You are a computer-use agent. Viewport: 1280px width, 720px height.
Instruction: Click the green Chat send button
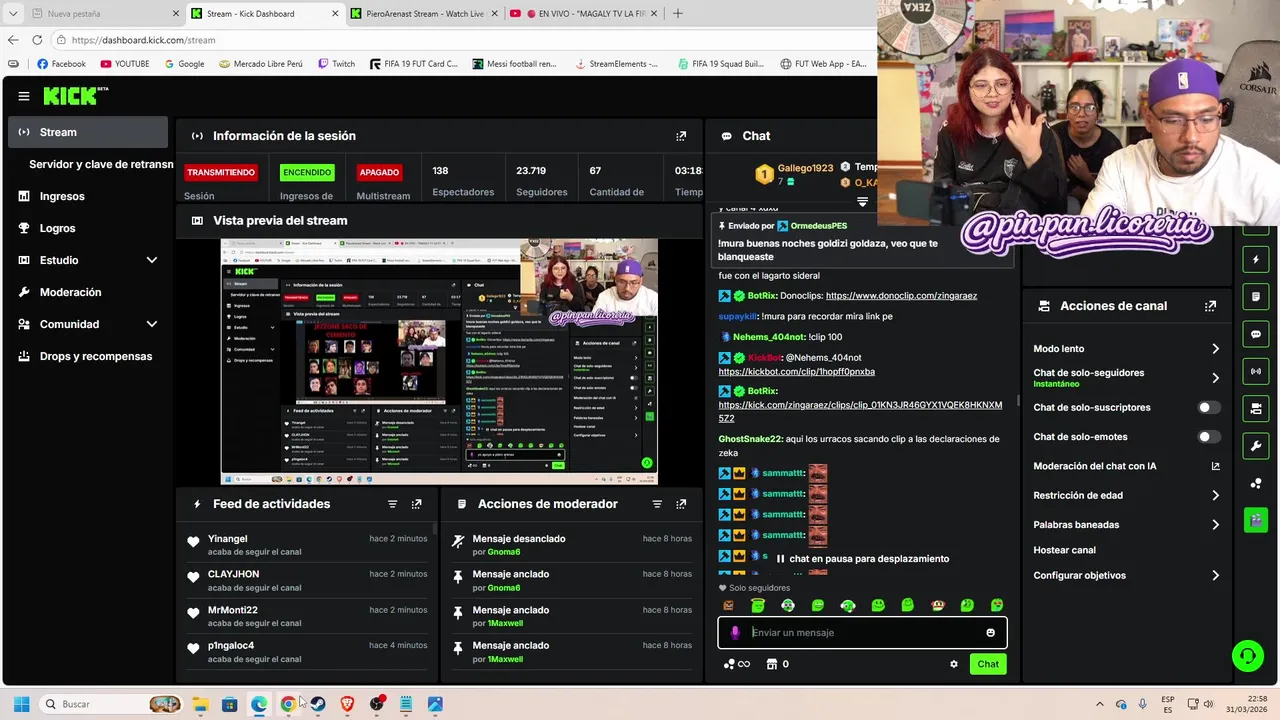(x=988, y=664)
